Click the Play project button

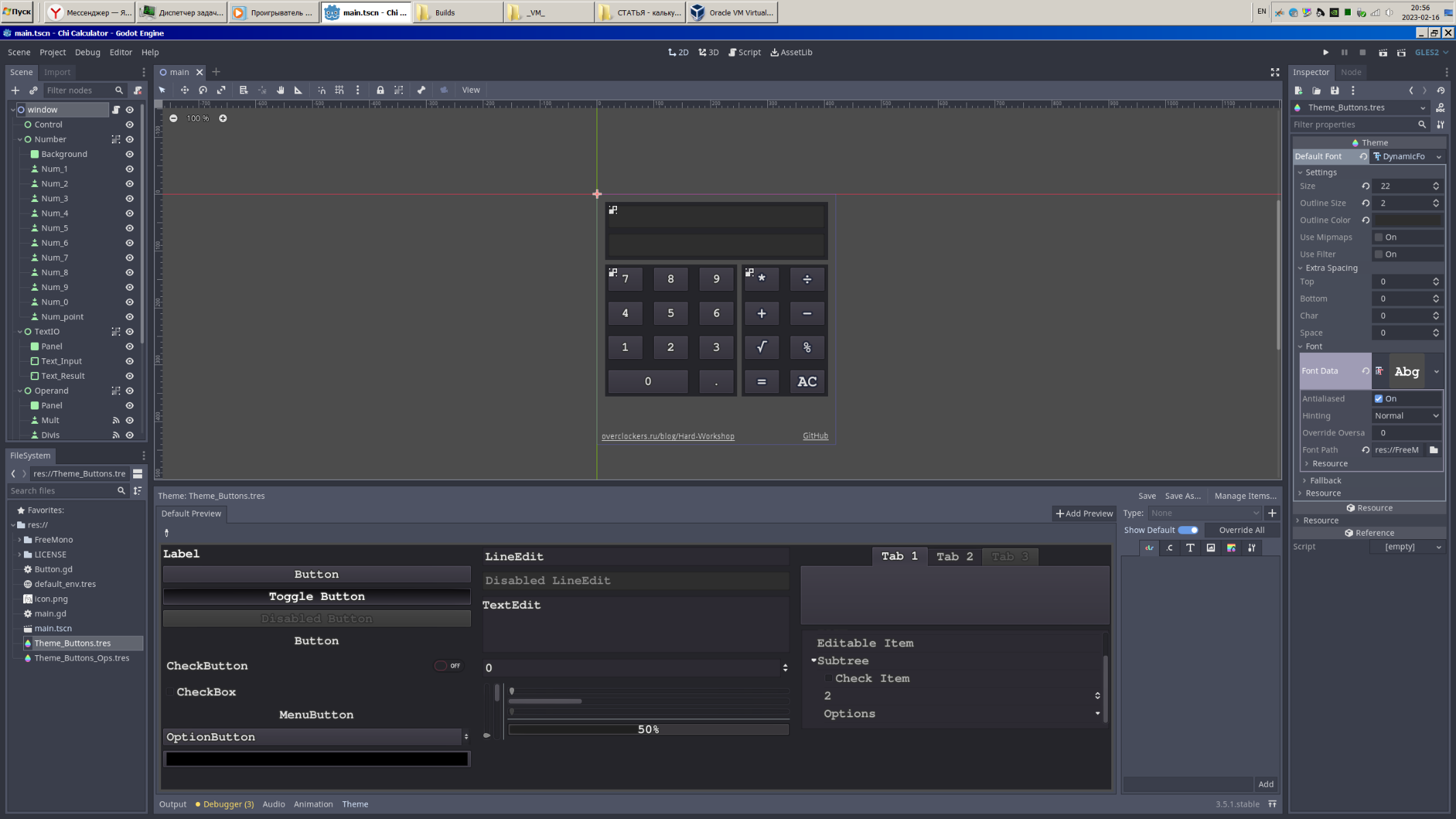pyautogui.click(x=1326, y=53)
